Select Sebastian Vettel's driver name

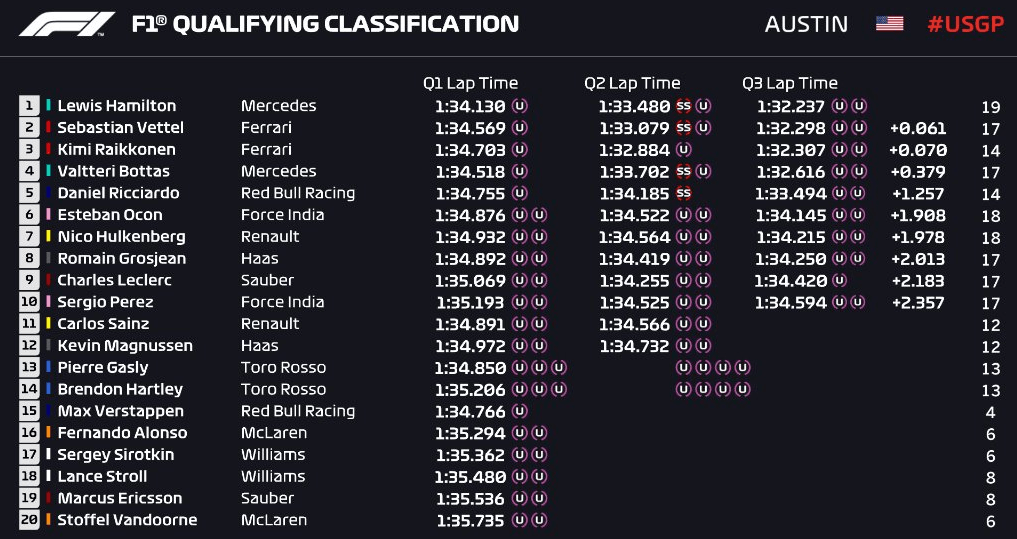click(x=121, y=127)
